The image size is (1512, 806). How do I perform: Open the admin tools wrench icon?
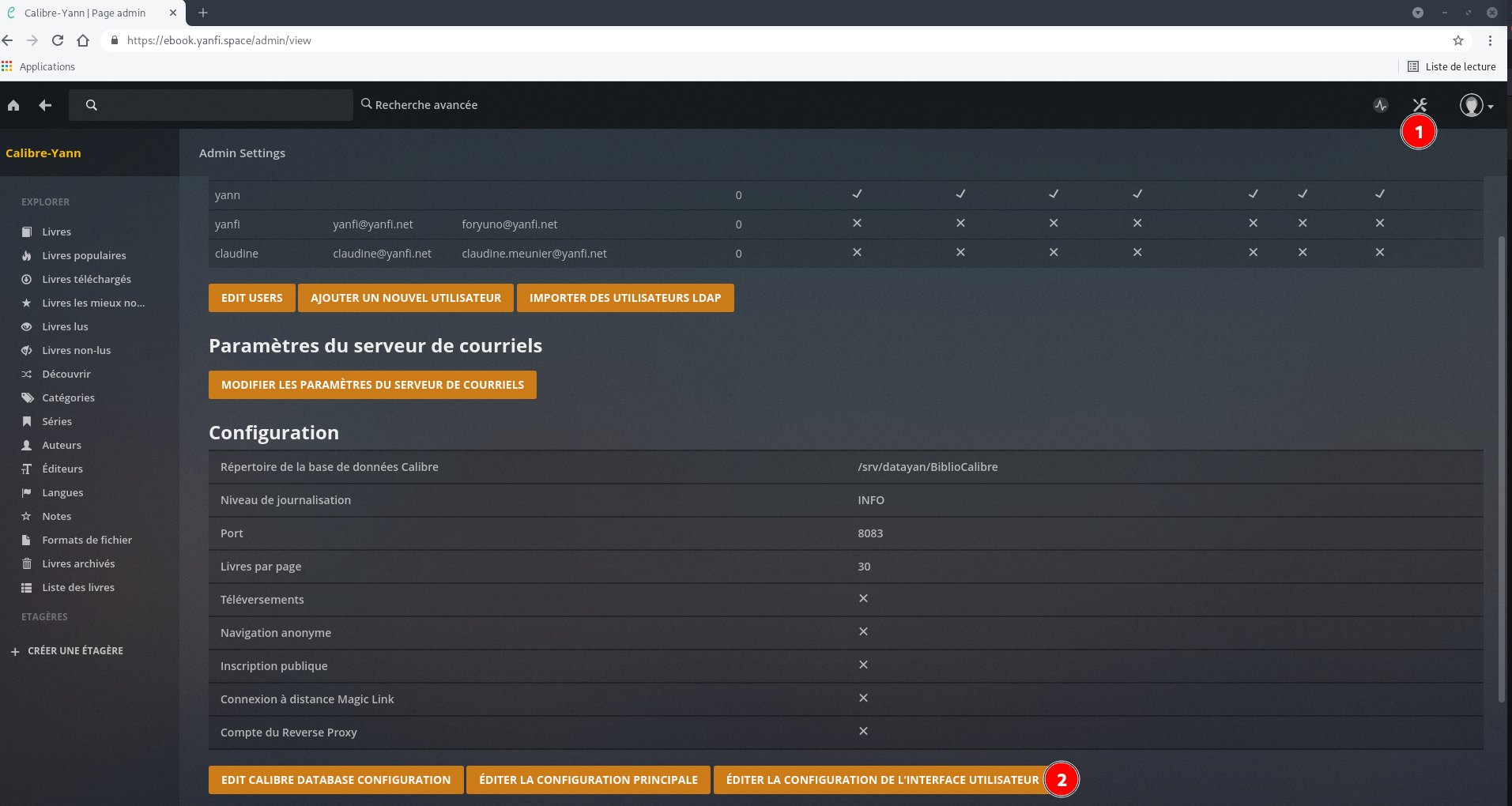coord(1420,105)
